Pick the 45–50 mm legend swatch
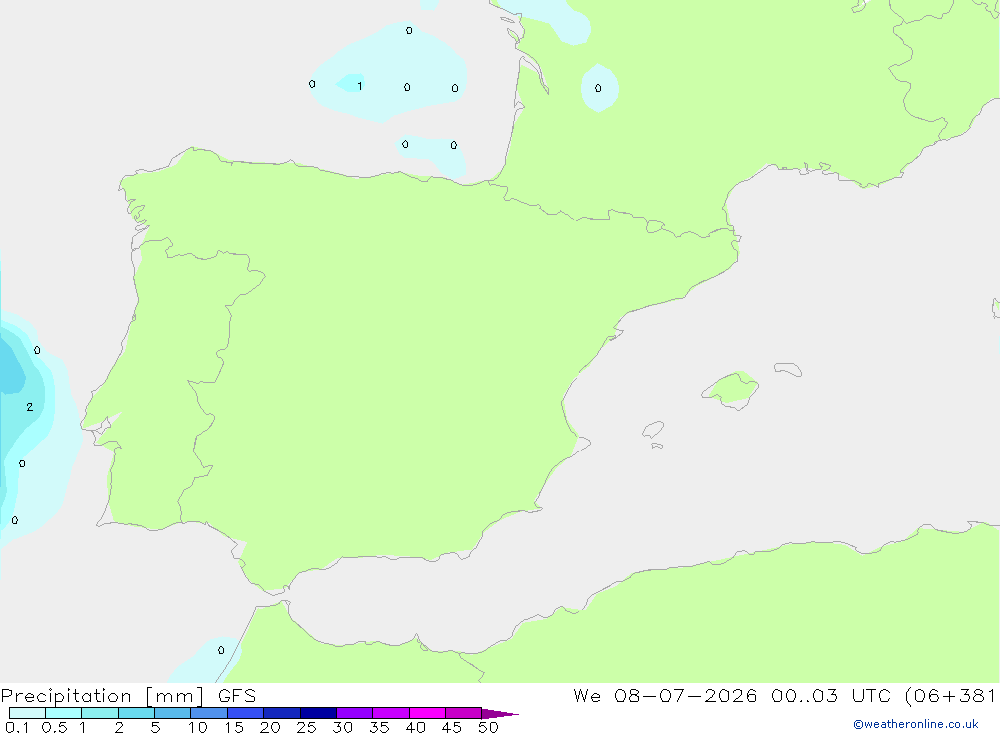Viewport: 1000px width, 733px height. (464, 713)
